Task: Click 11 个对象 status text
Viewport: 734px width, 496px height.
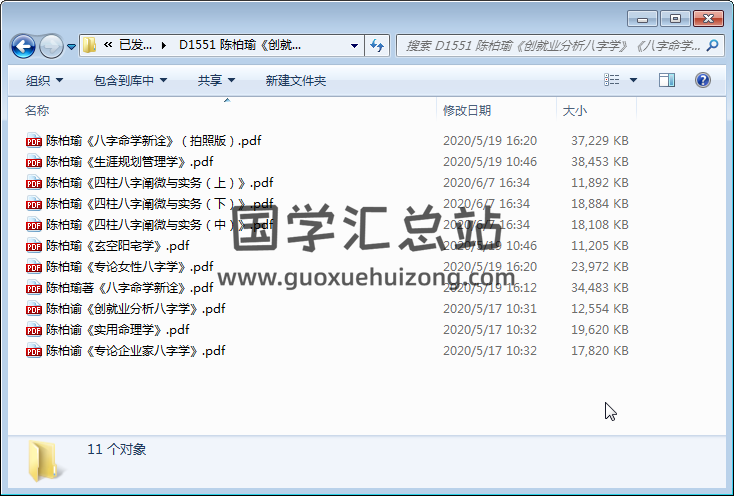Action: [x=117, y=449]
